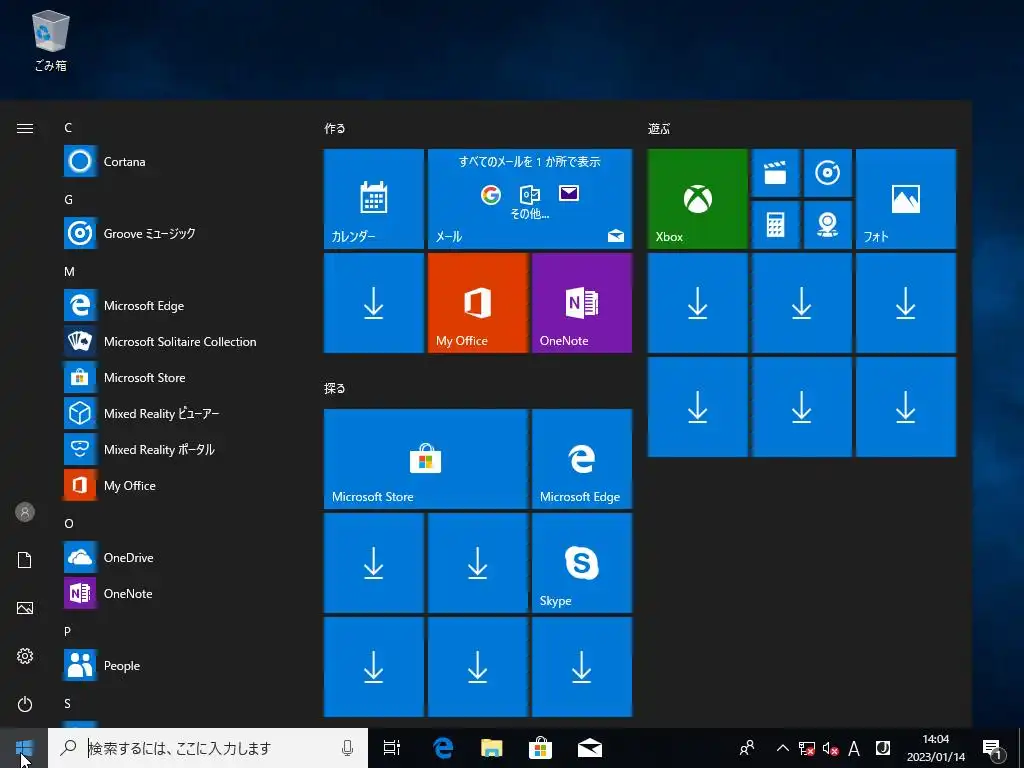Open Microsoft Store from the taskbar
This screenshot has width=1024, height=768.
(x=541, y=748)
